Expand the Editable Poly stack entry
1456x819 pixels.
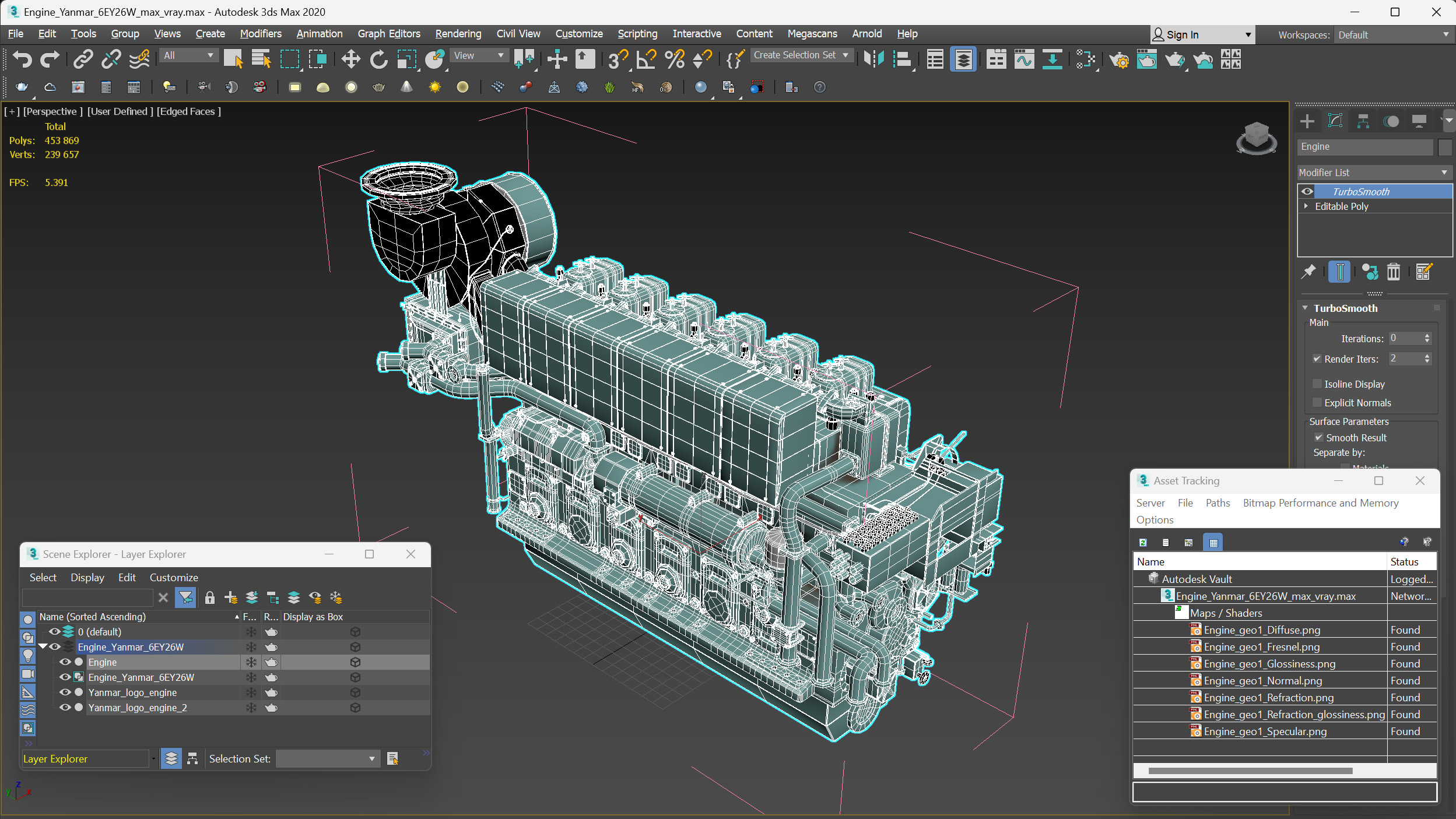(x=1306, y=206)
